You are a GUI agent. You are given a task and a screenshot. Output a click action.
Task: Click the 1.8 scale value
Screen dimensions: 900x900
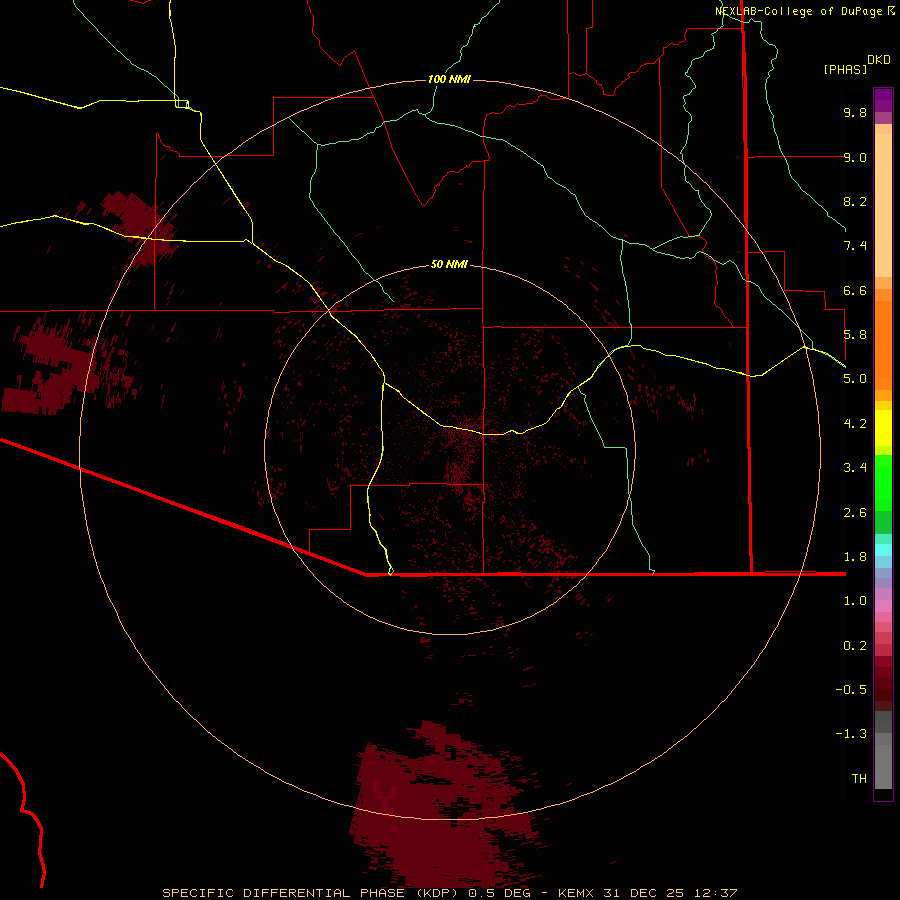point(855,557)
